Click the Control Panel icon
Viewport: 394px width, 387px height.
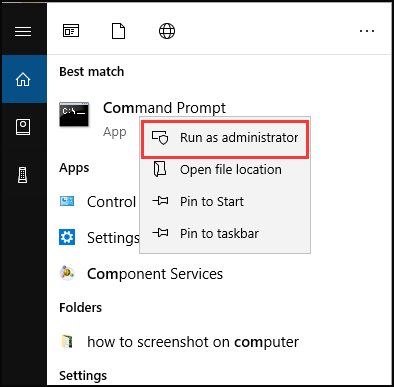[x=67, y=201]
